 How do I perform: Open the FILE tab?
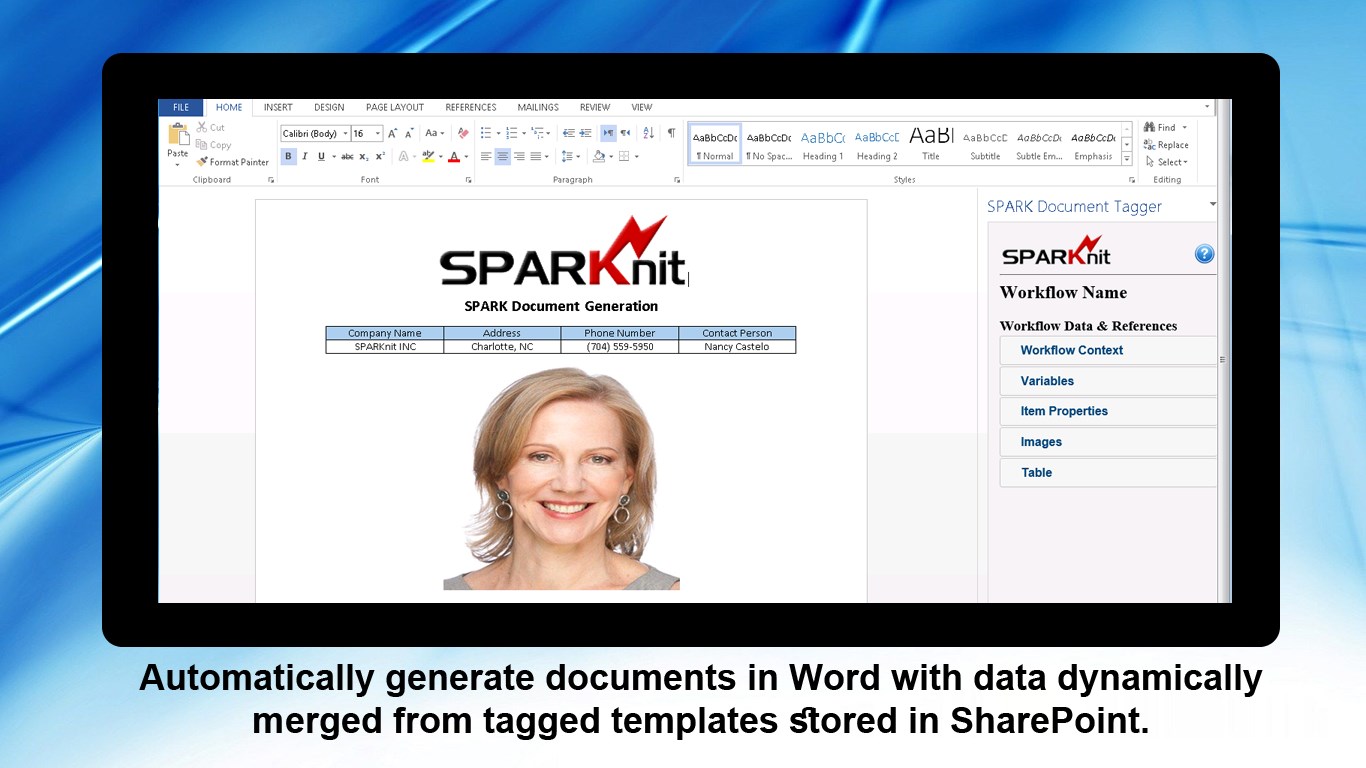coord(181,108)
